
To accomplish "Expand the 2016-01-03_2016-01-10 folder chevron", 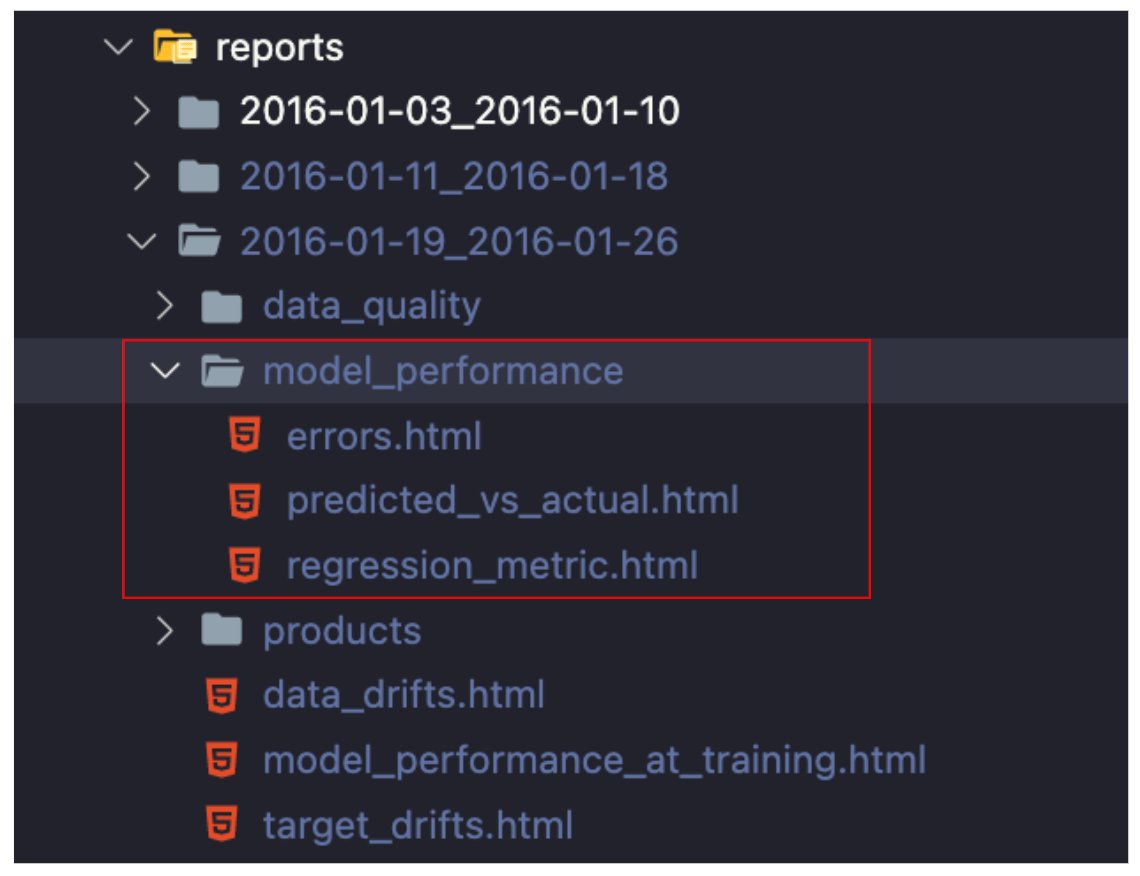I will point(142,111).
